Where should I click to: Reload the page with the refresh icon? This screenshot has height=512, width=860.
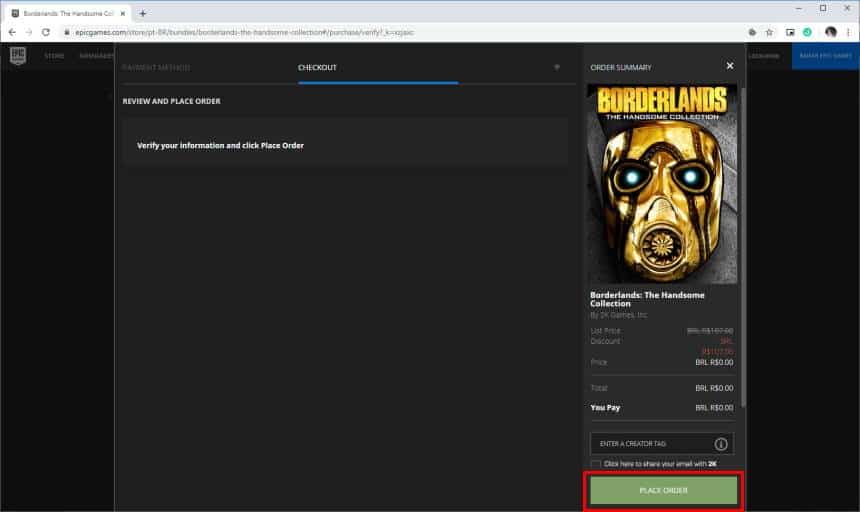pos(46,32)
